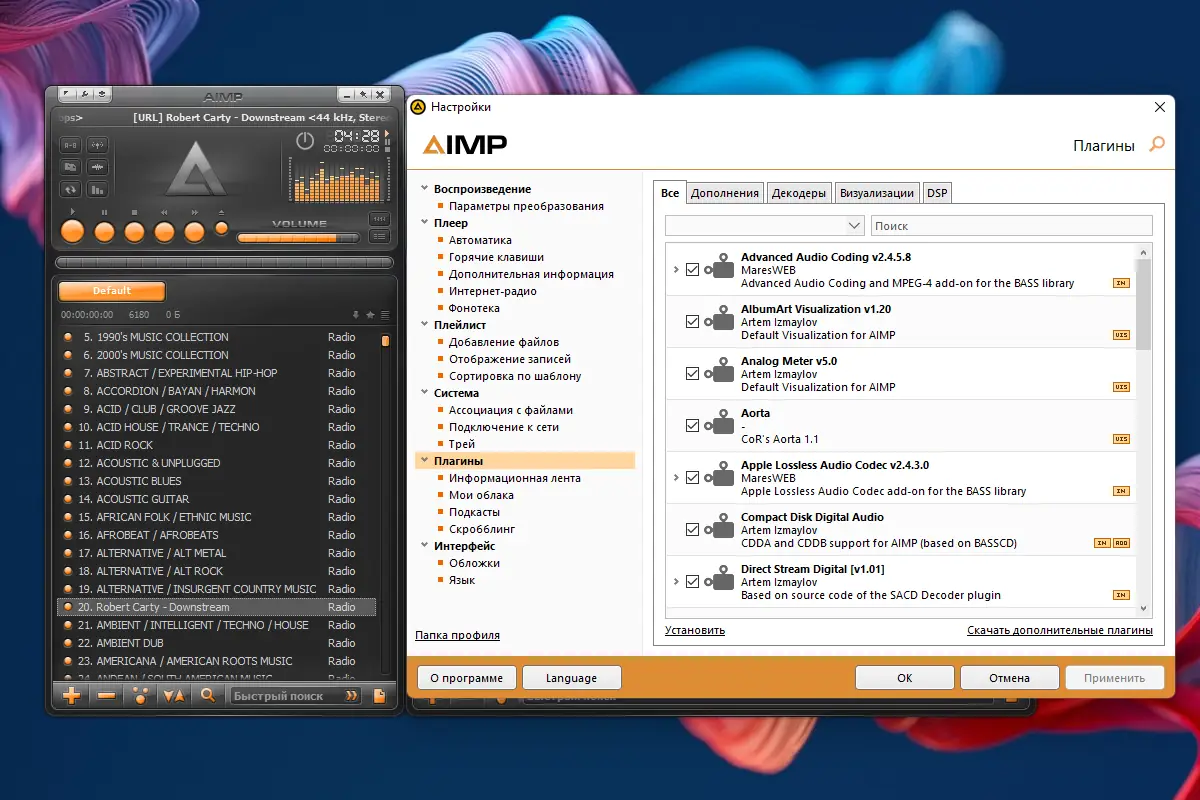
Task: Adjust the VOLUME slider in AIMP player
Action: click(298, 238)
